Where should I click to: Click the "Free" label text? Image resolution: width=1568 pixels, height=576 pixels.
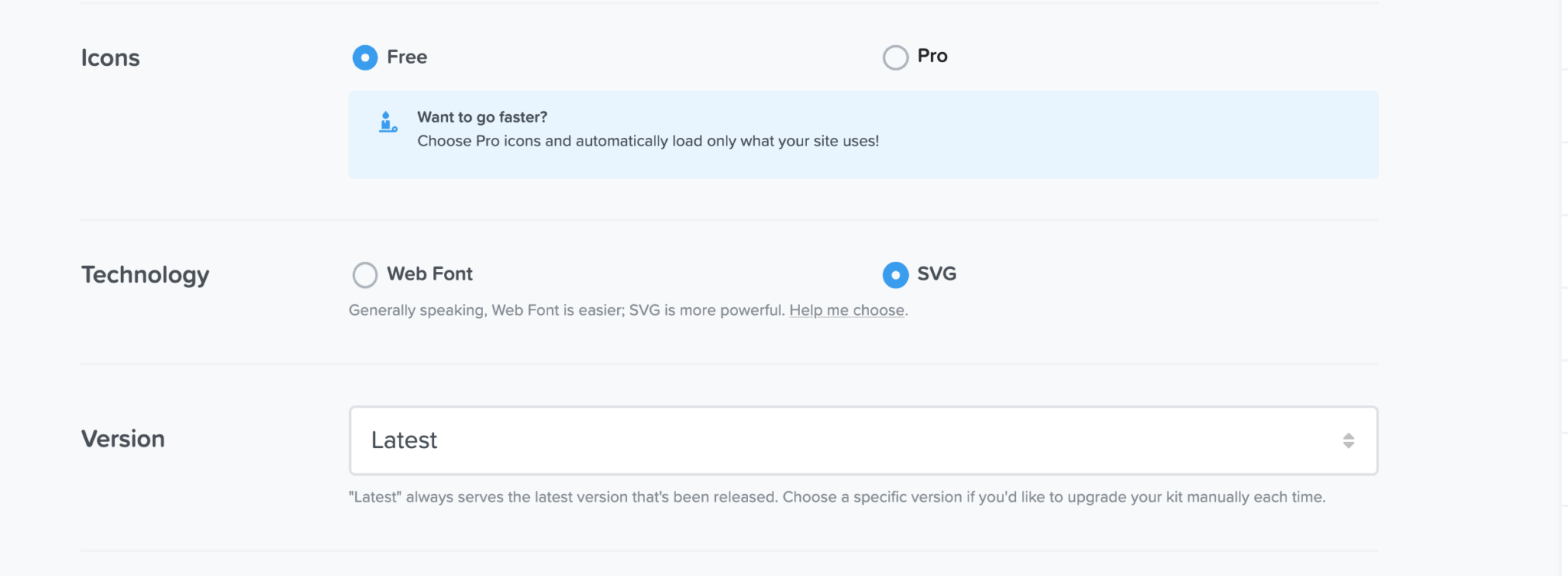[407, 57]
